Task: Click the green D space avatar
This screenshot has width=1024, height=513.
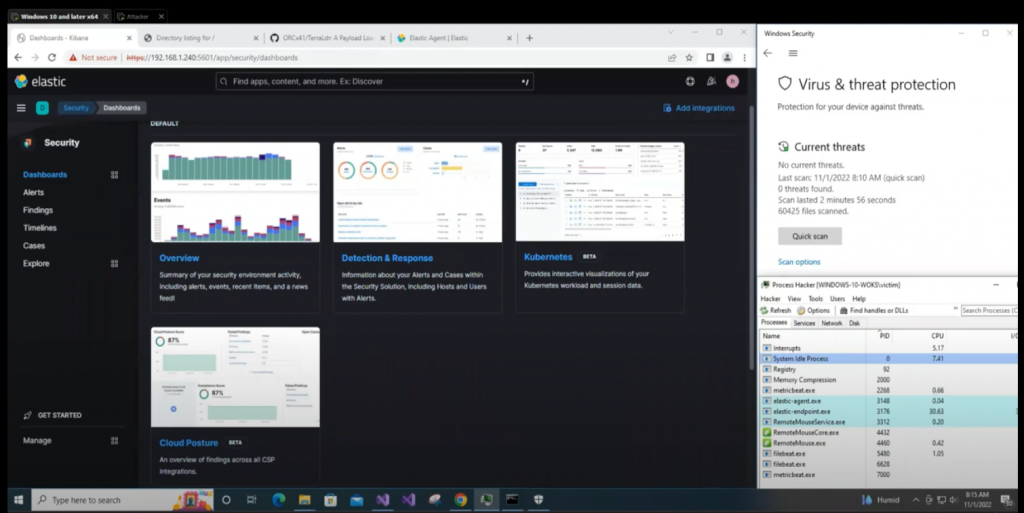Action: [x=42, y=108]
